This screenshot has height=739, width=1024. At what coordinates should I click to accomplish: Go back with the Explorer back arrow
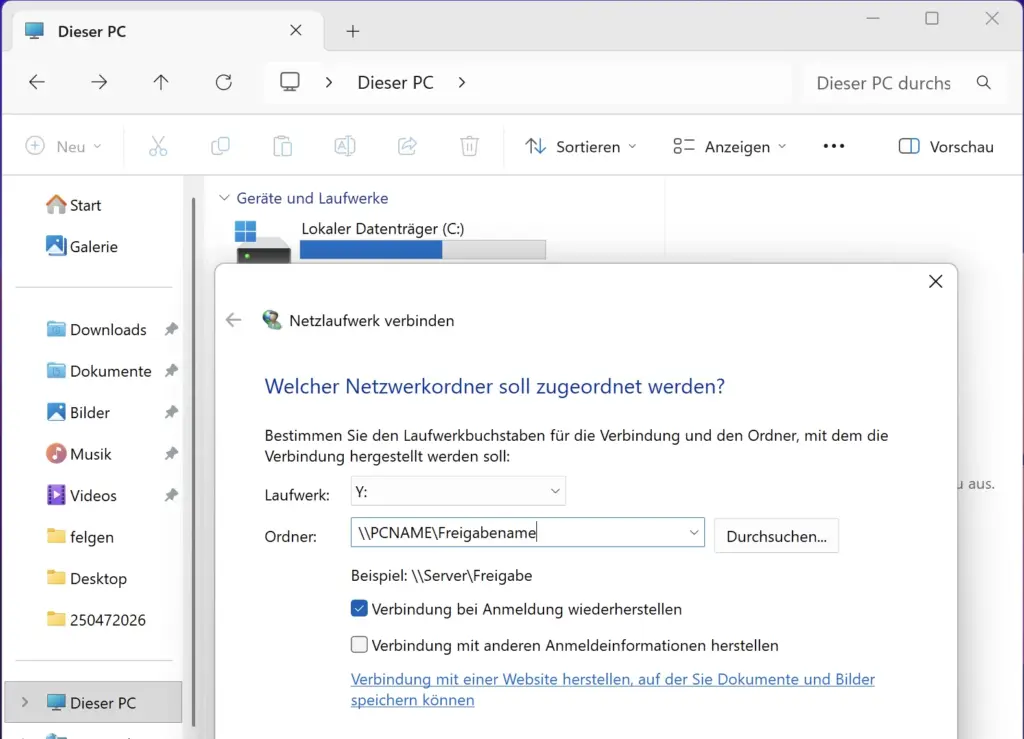[37, 82]
